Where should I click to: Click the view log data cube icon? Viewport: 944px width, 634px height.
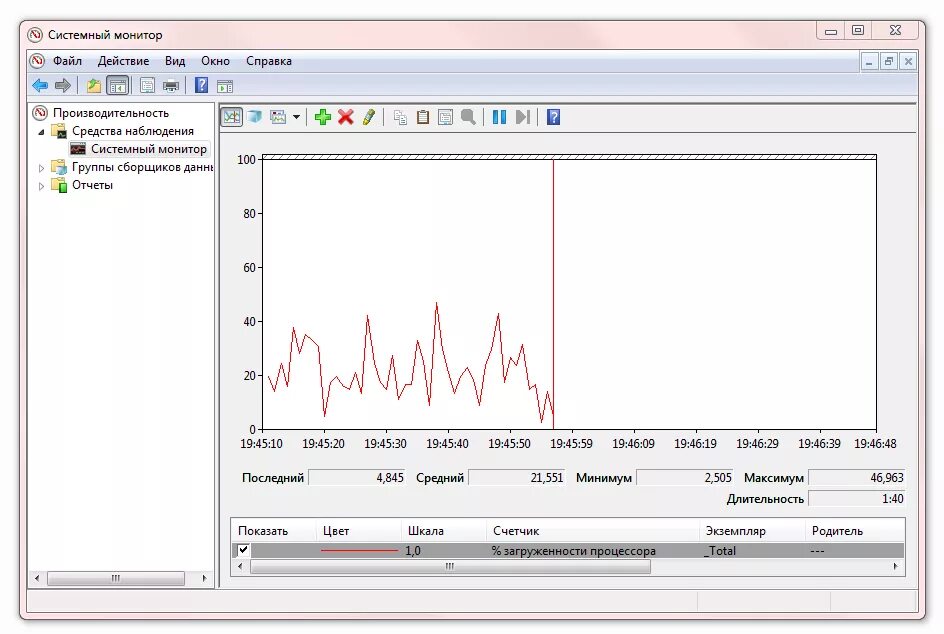pos(255,116)
